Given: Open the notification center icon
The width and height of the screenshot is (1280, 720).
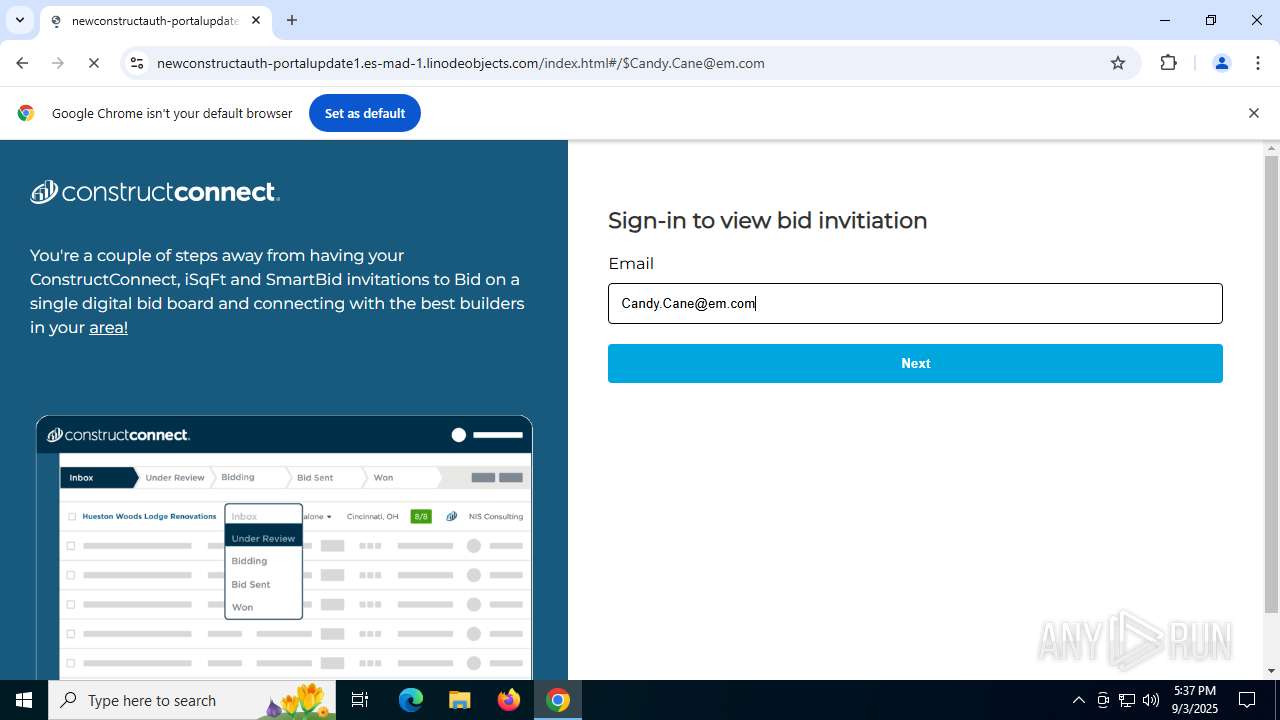Looking at the screenshot, I should [1247, 700].
